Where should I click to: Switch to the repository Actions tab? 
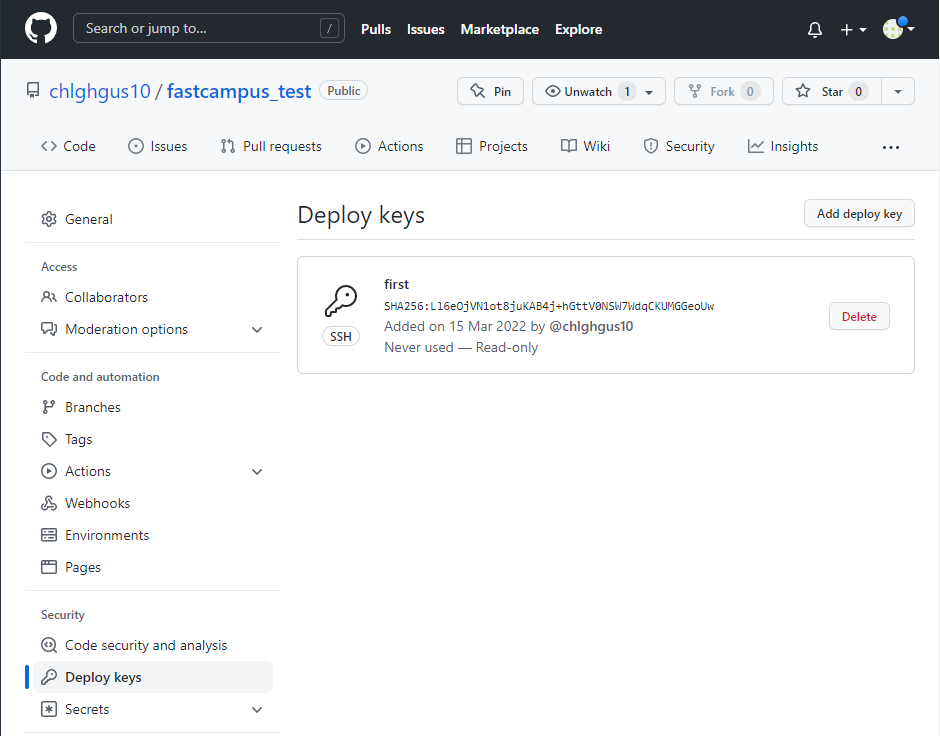pos(389,146)
